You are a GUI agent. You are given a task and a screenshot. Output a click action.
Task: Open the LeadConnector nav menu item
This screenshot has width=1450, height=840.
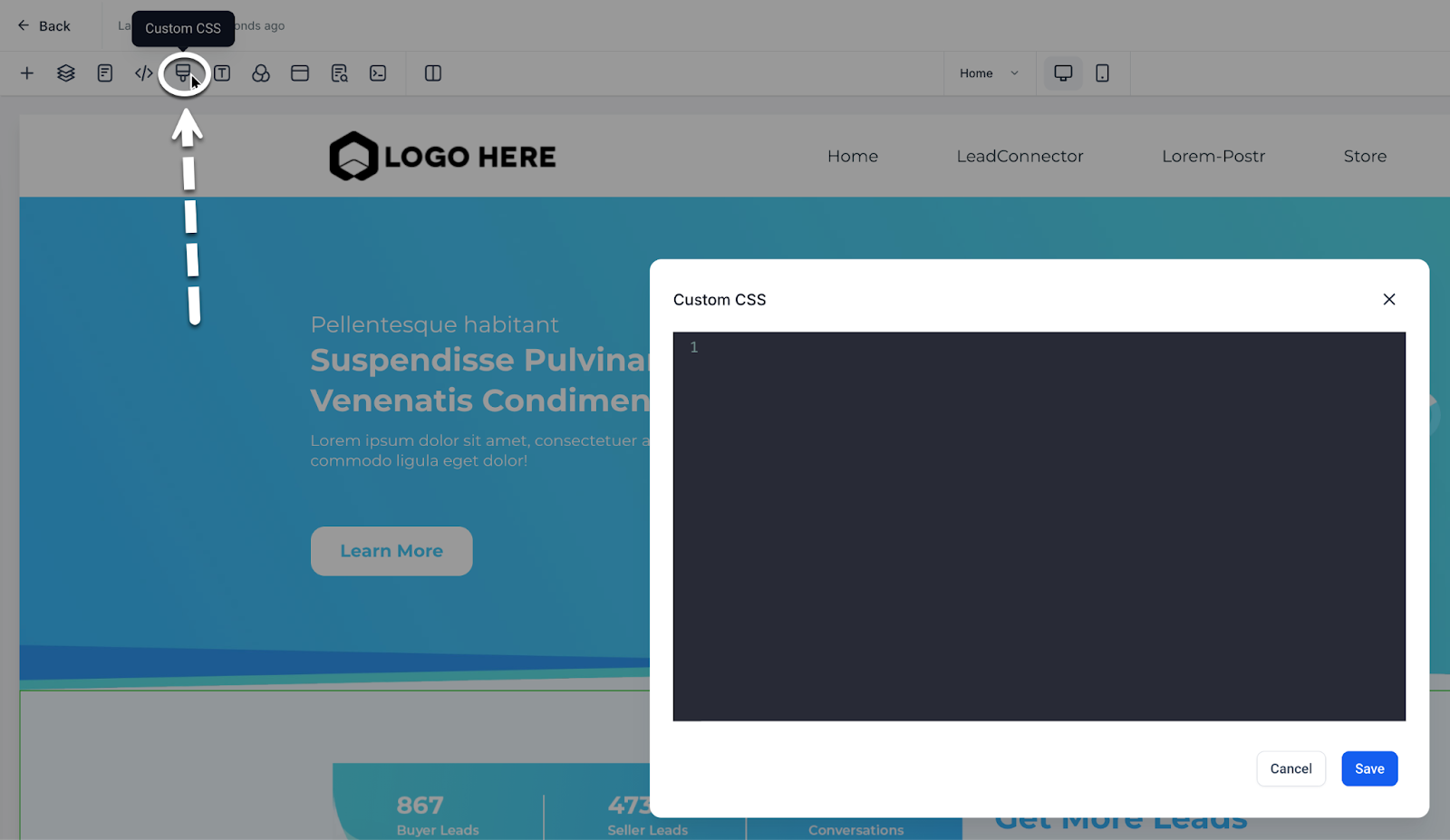click(x=1020, y=157)
